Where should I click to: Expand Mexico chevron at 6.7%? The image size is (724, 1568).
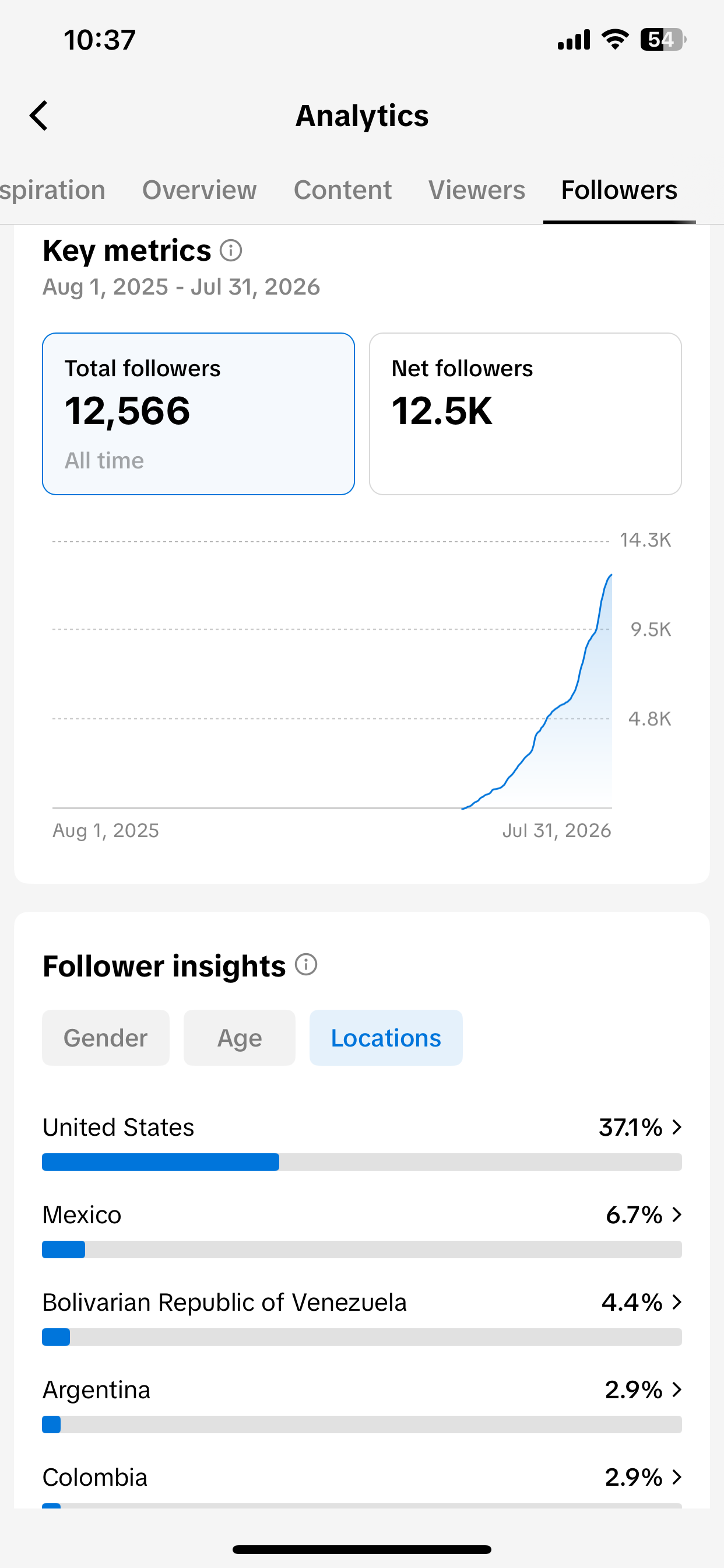click(677, 1215)
